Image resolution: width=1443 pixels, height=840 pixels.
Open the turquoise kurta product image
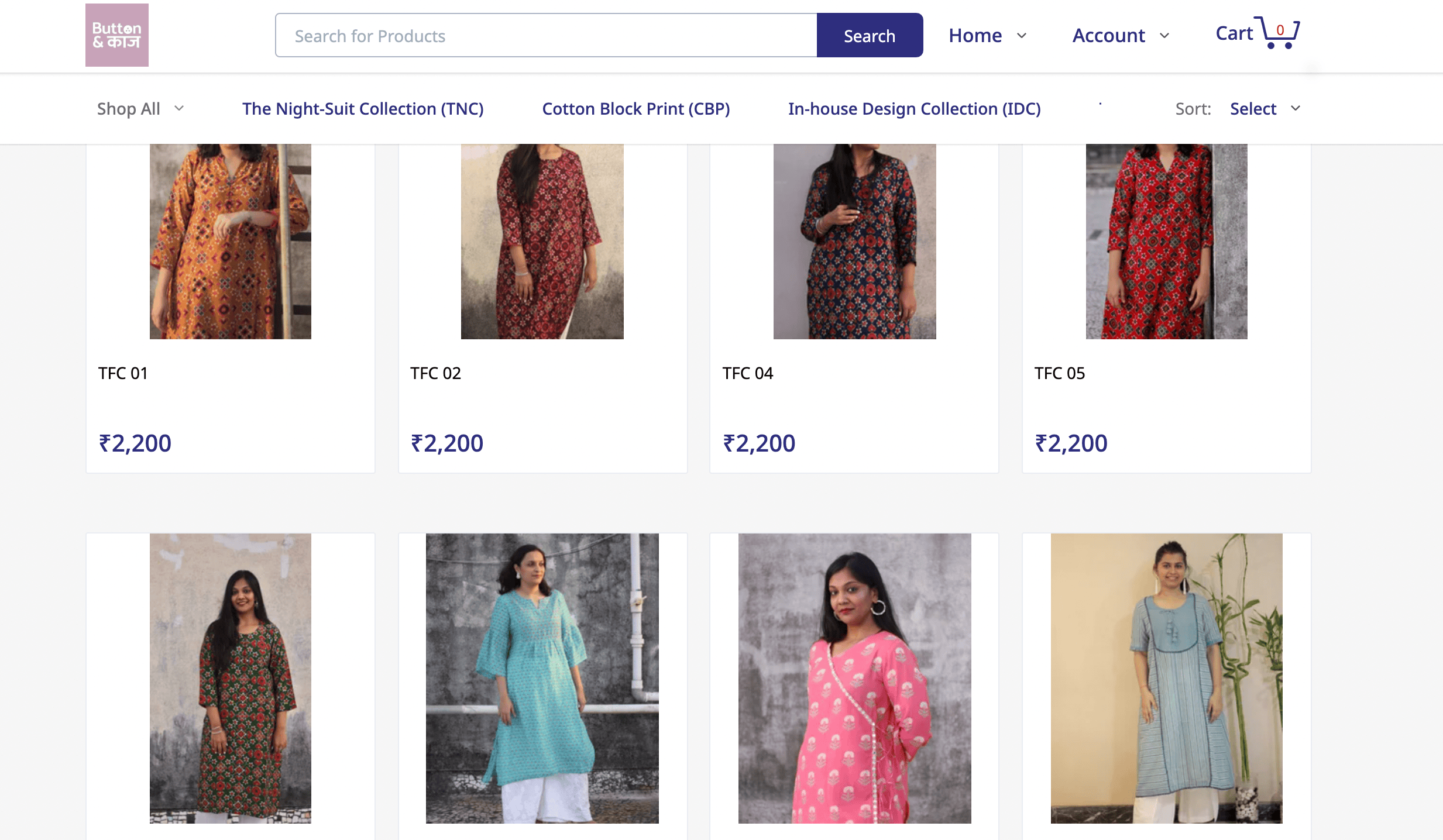542,679
